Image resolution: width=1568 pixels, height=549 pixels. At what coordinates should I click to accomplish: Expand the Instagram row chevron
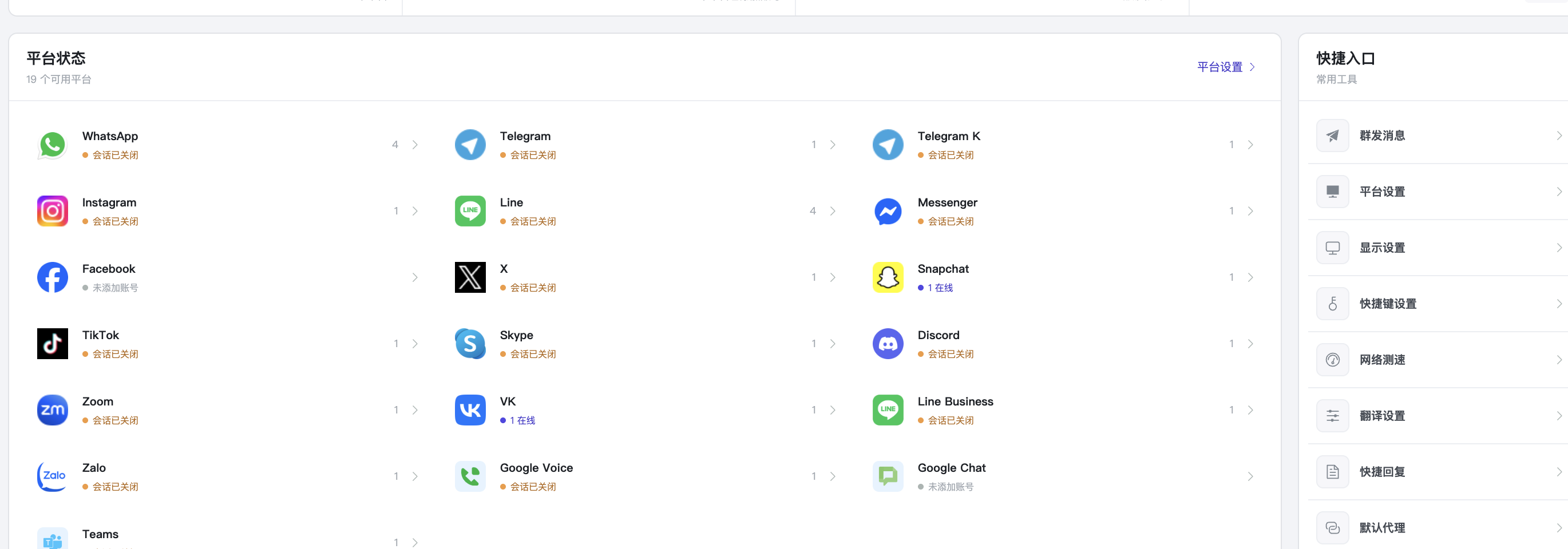pos(415,211)
